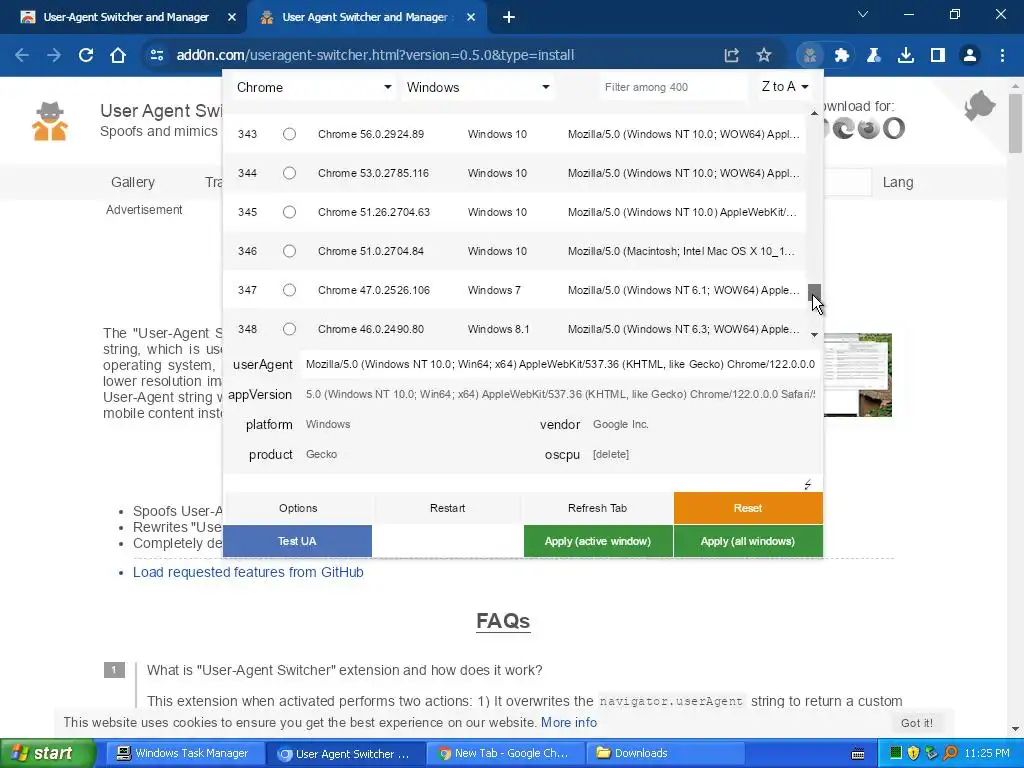This screenshot has width=1024, height=768.
Task: Click User-Agent Switcher extension toolbar icon
Action: coord(810,56)
